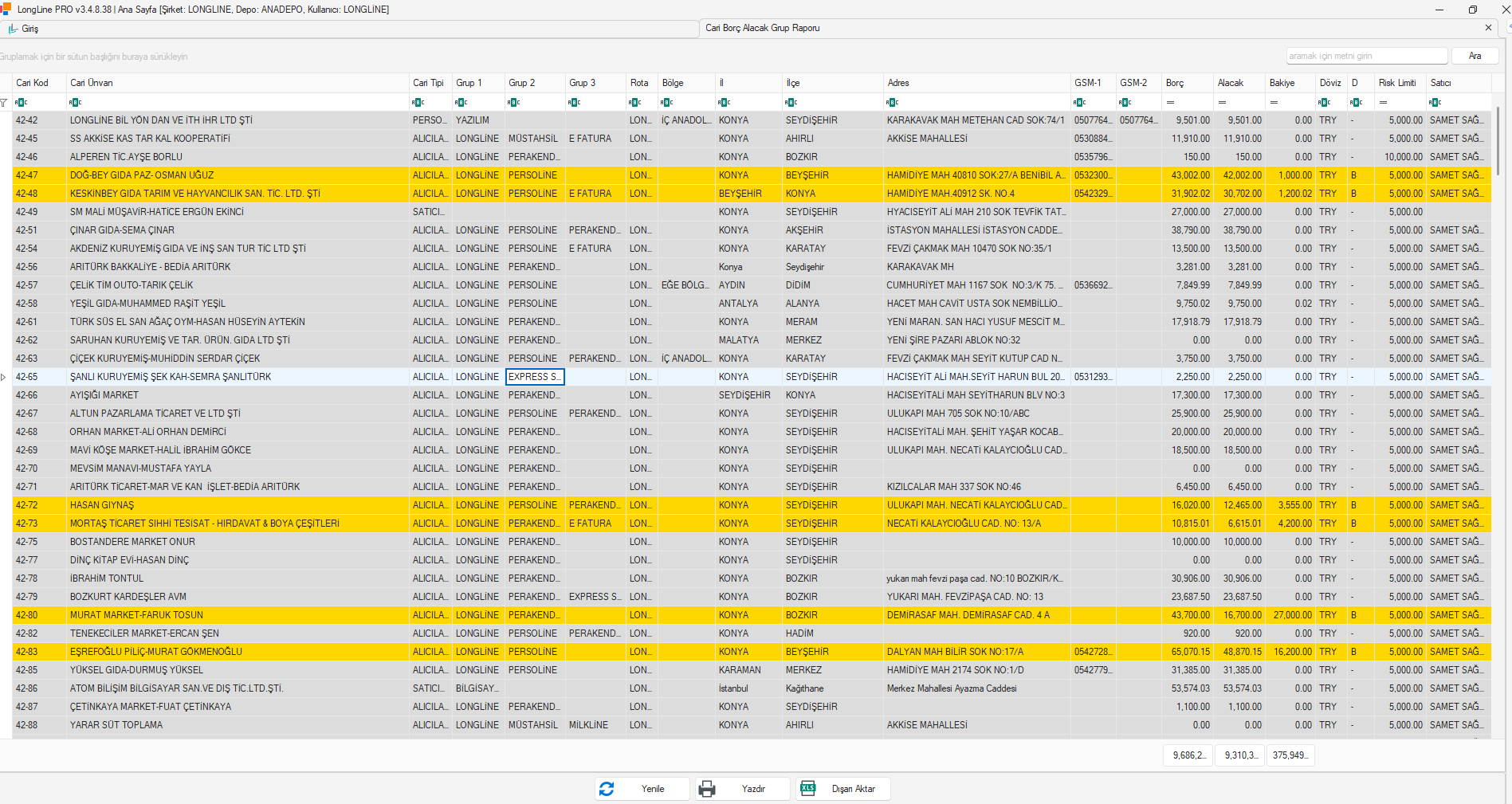
Task: Sort by Borç column header
Action: [x=1188, y=83]
